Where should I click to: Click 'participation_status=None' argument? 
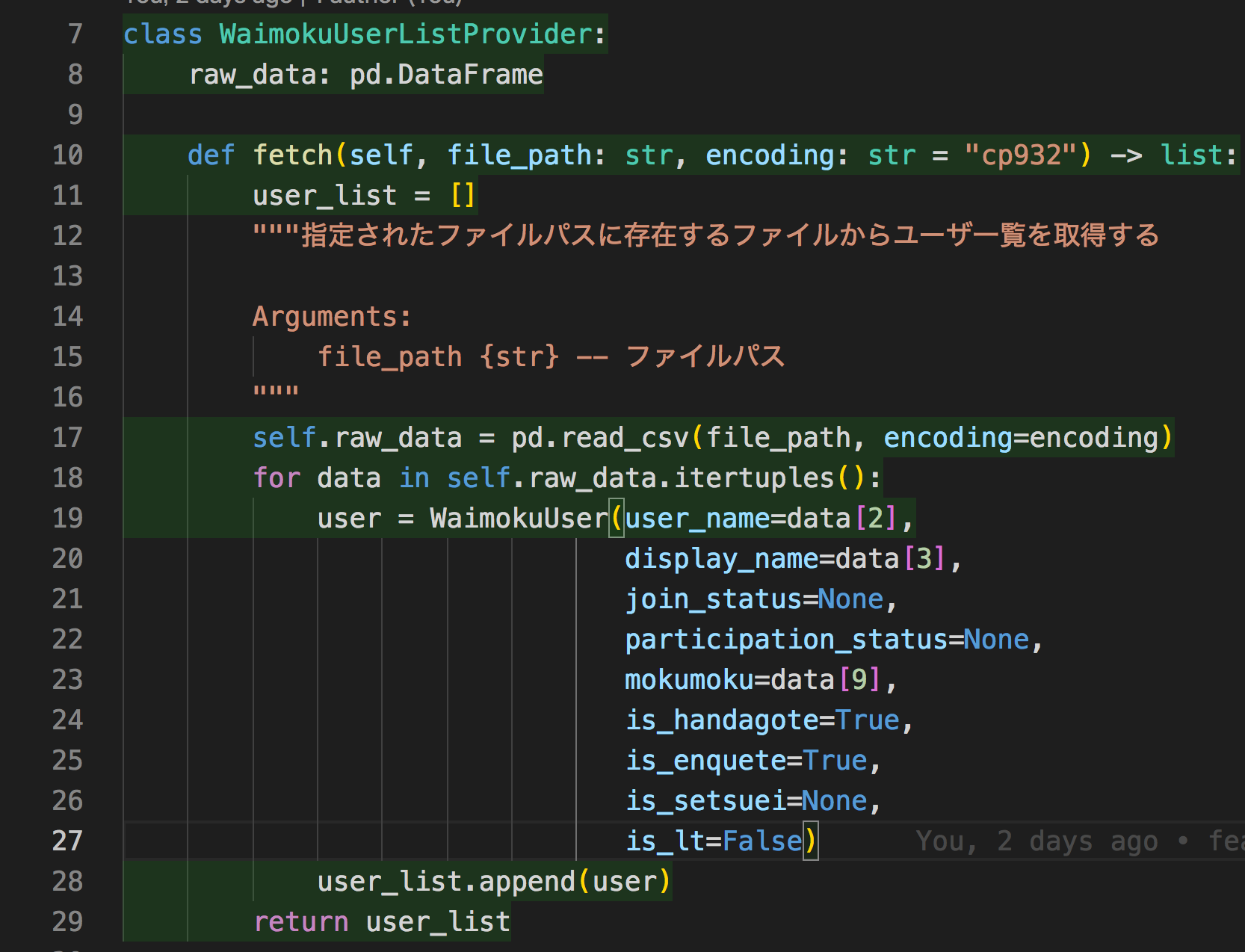827,640
